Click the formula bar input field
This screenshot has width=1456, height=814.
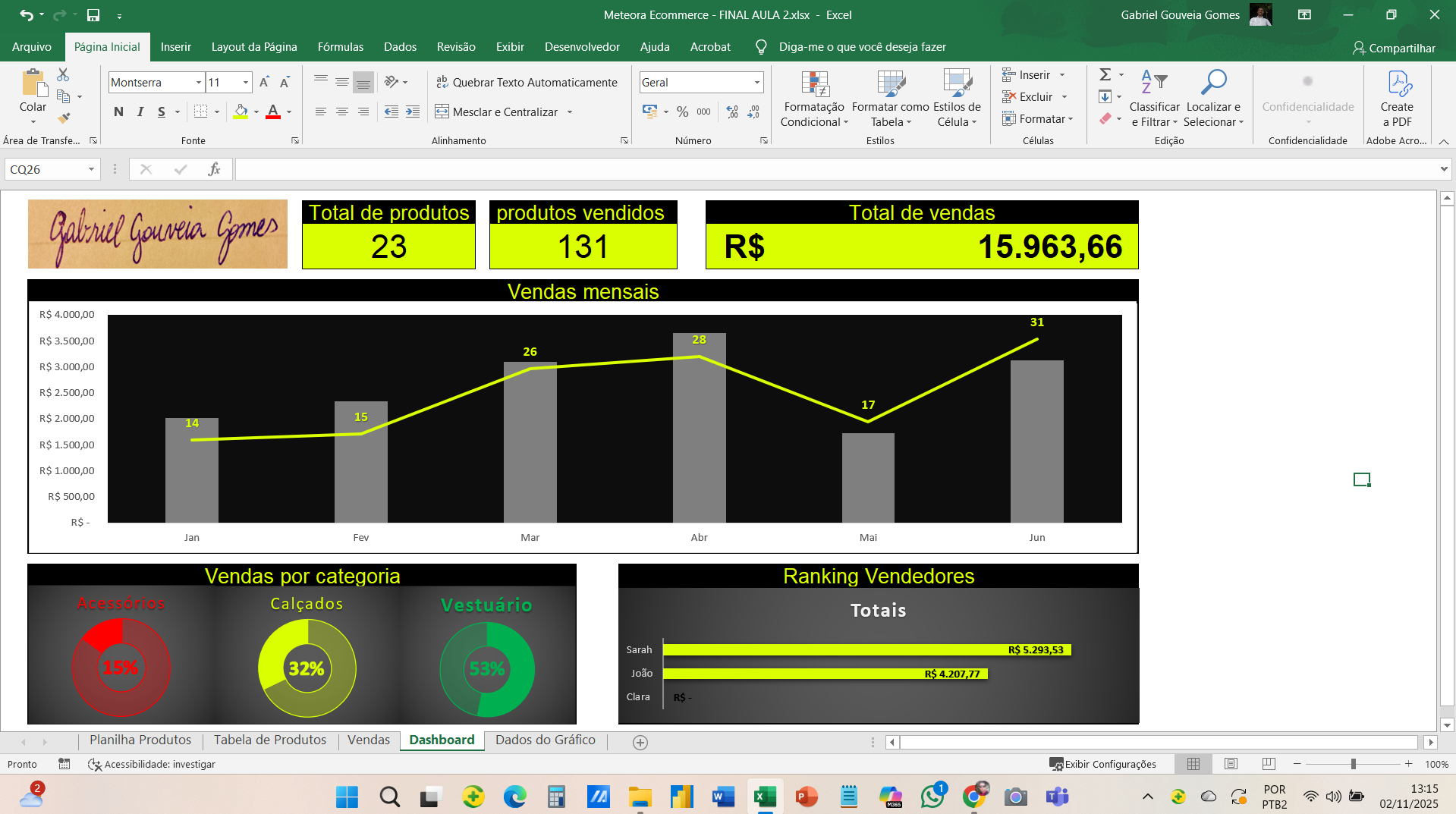[x=836, y=169]
